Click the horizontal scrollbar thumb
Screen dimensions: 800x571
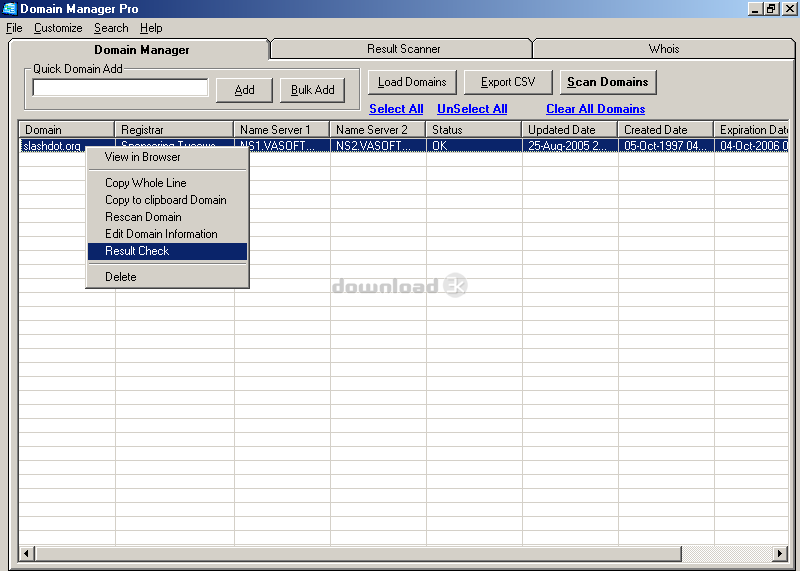(358, 553)
